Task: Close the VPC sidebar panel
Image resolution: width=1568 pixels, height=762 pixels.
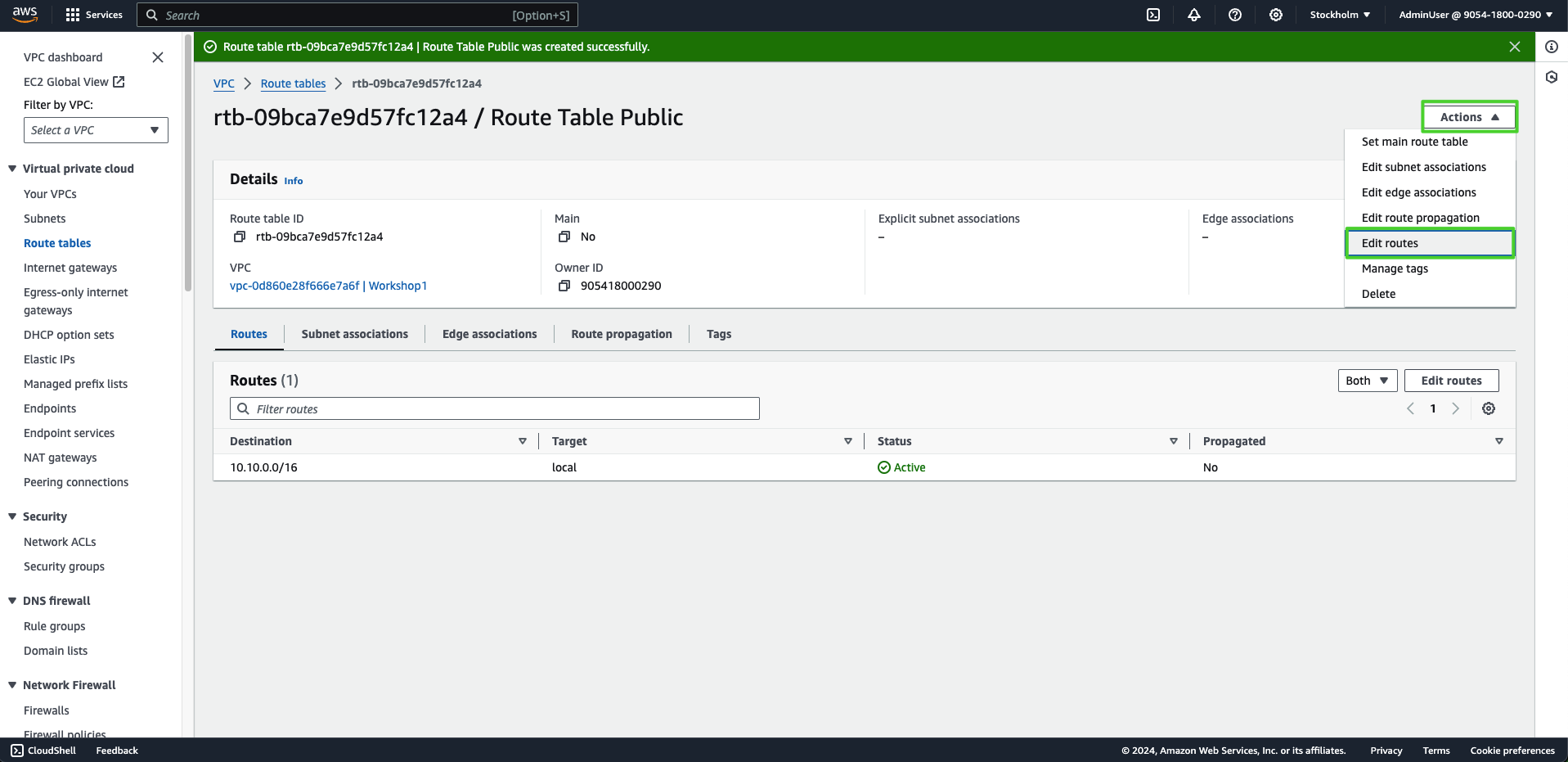Action: (x=158, y=57)
